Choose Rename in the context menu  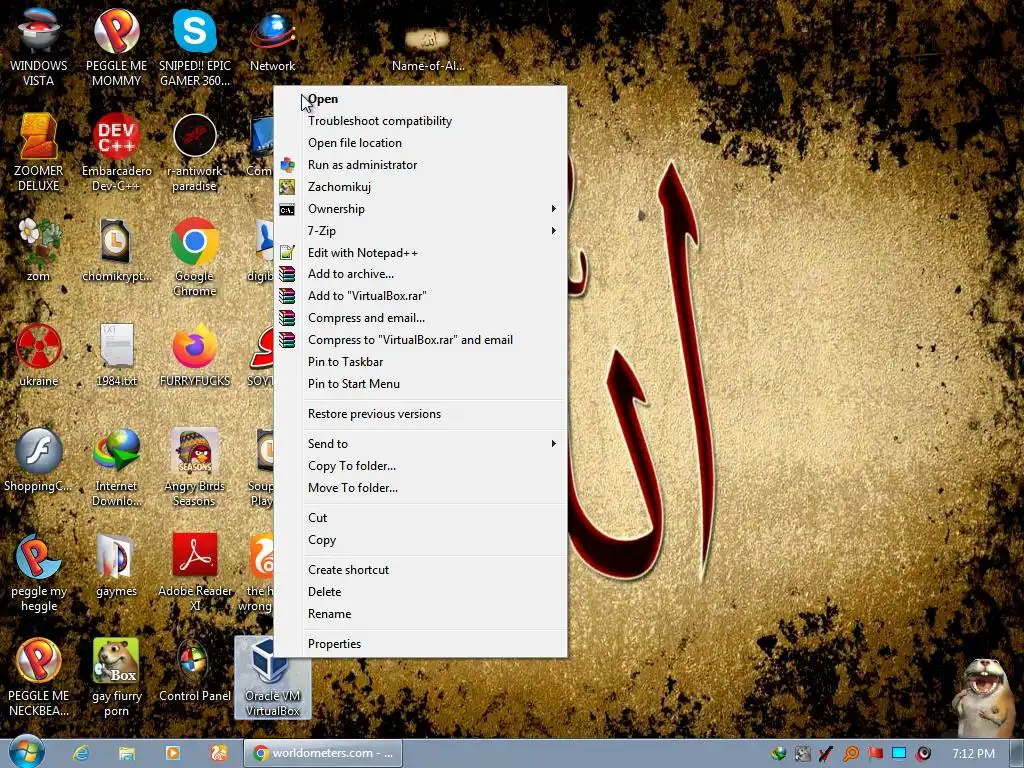[421, 614]
